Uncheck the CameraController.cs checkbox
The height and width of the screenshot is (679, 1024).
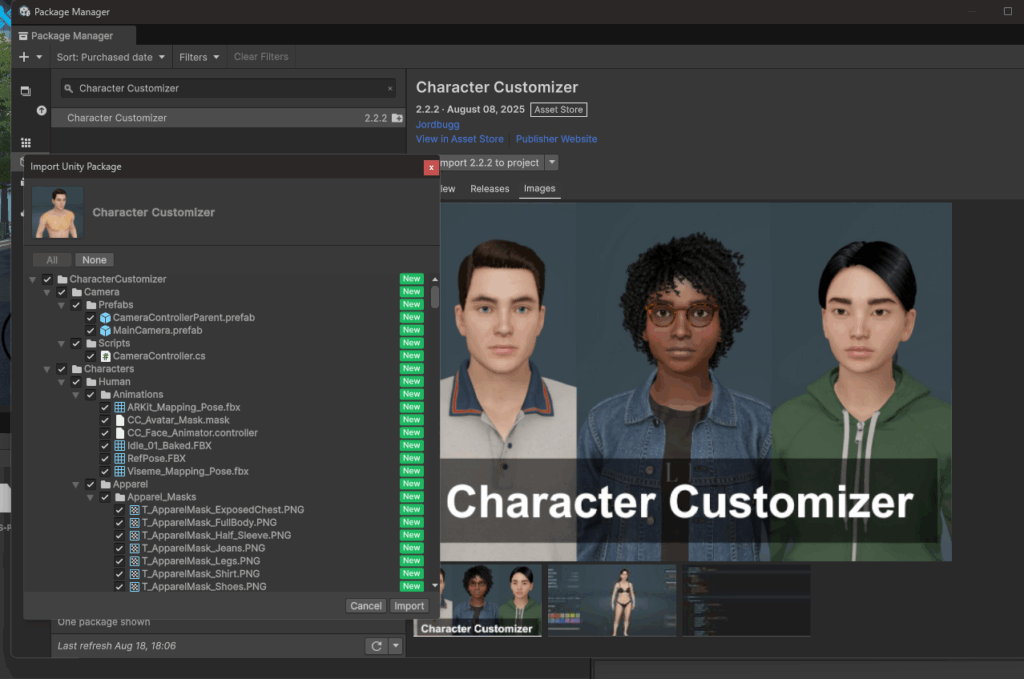point(90,356)
